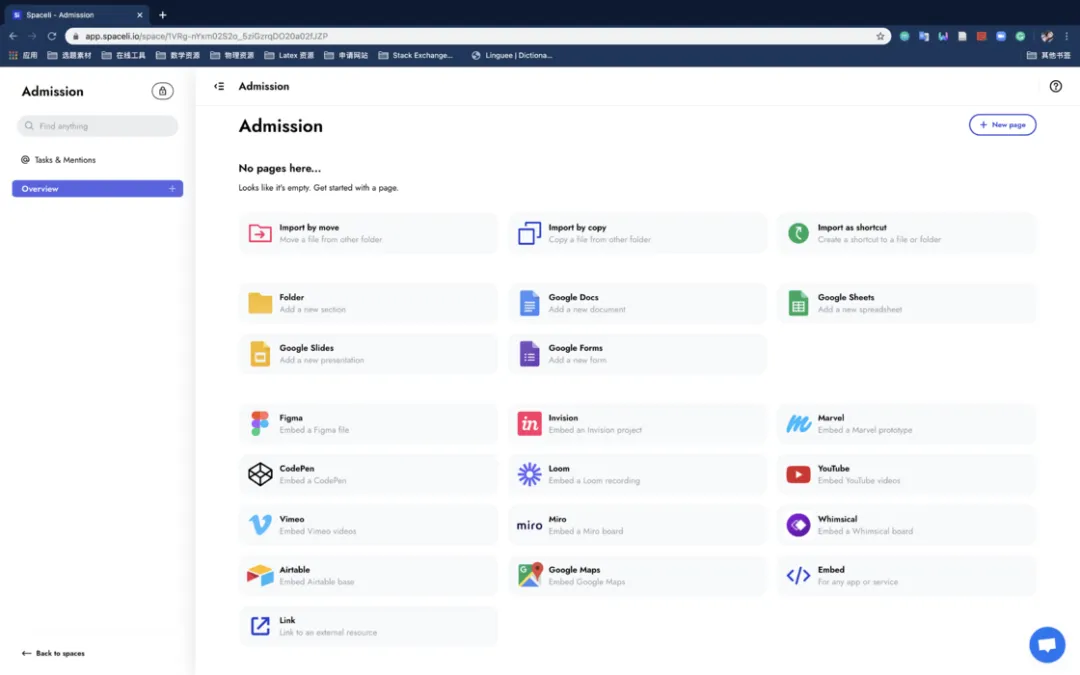Open the Chrome three-dot menu
Viewport: 1080px width, 675px height.
click(1066, 36)
